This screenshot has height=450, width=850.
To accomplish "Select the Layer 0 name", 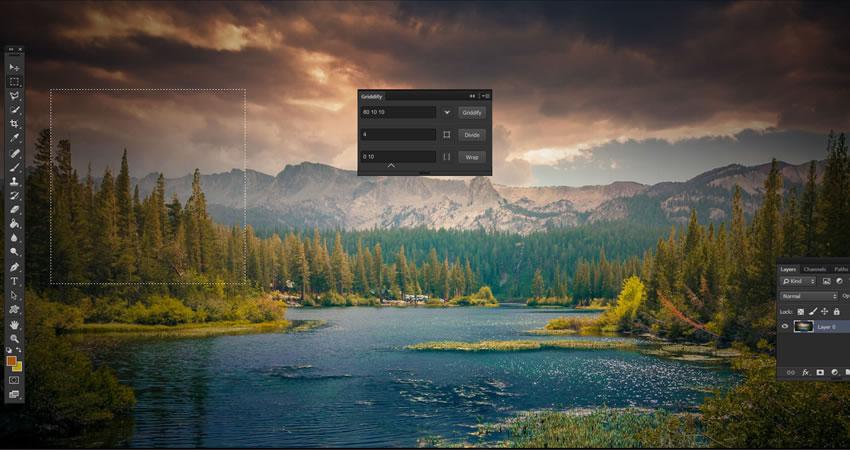I will (827, 327).
